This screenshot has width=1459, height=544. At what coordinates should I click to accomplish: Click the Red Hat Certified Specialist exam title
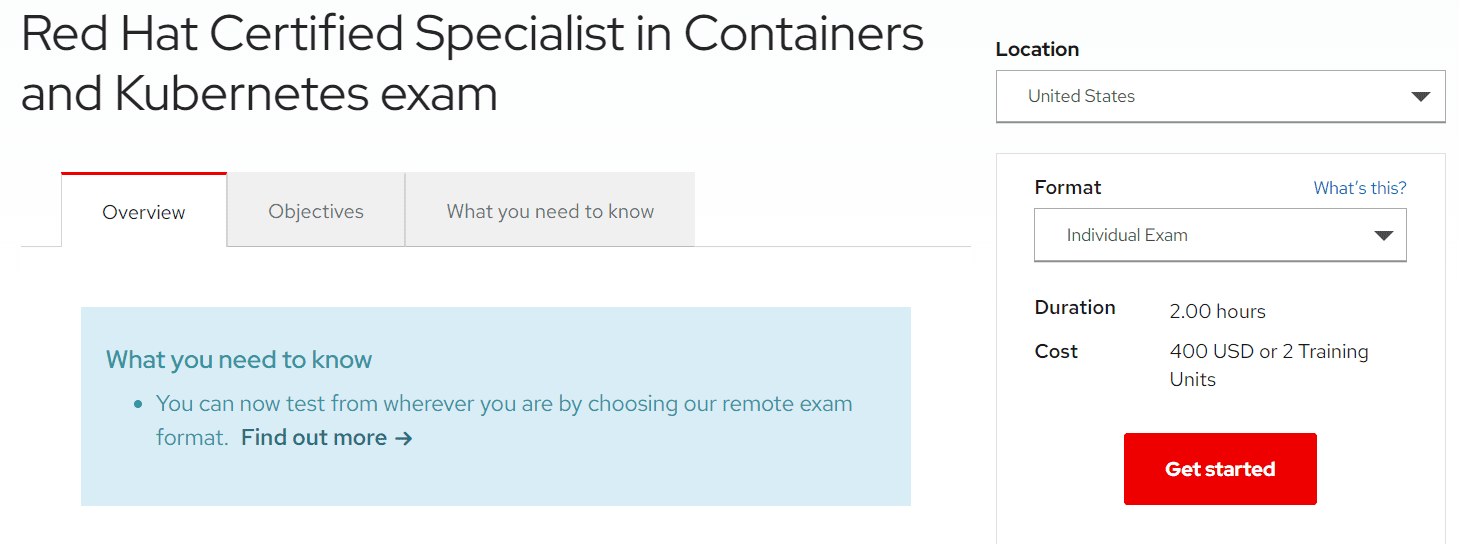tap(472, 64)
